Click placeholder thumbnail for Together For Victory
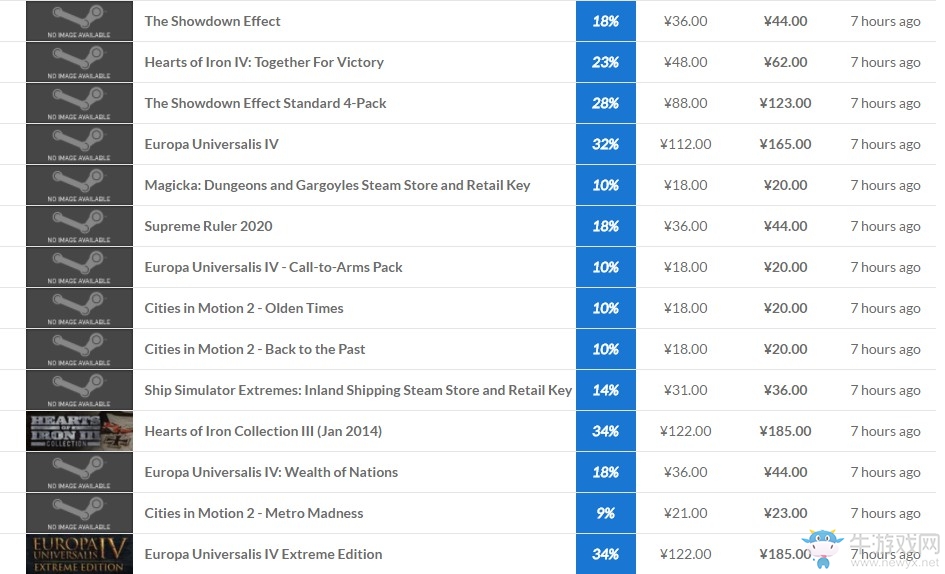Viewport: 945px width, 574px height. point(80,62)
